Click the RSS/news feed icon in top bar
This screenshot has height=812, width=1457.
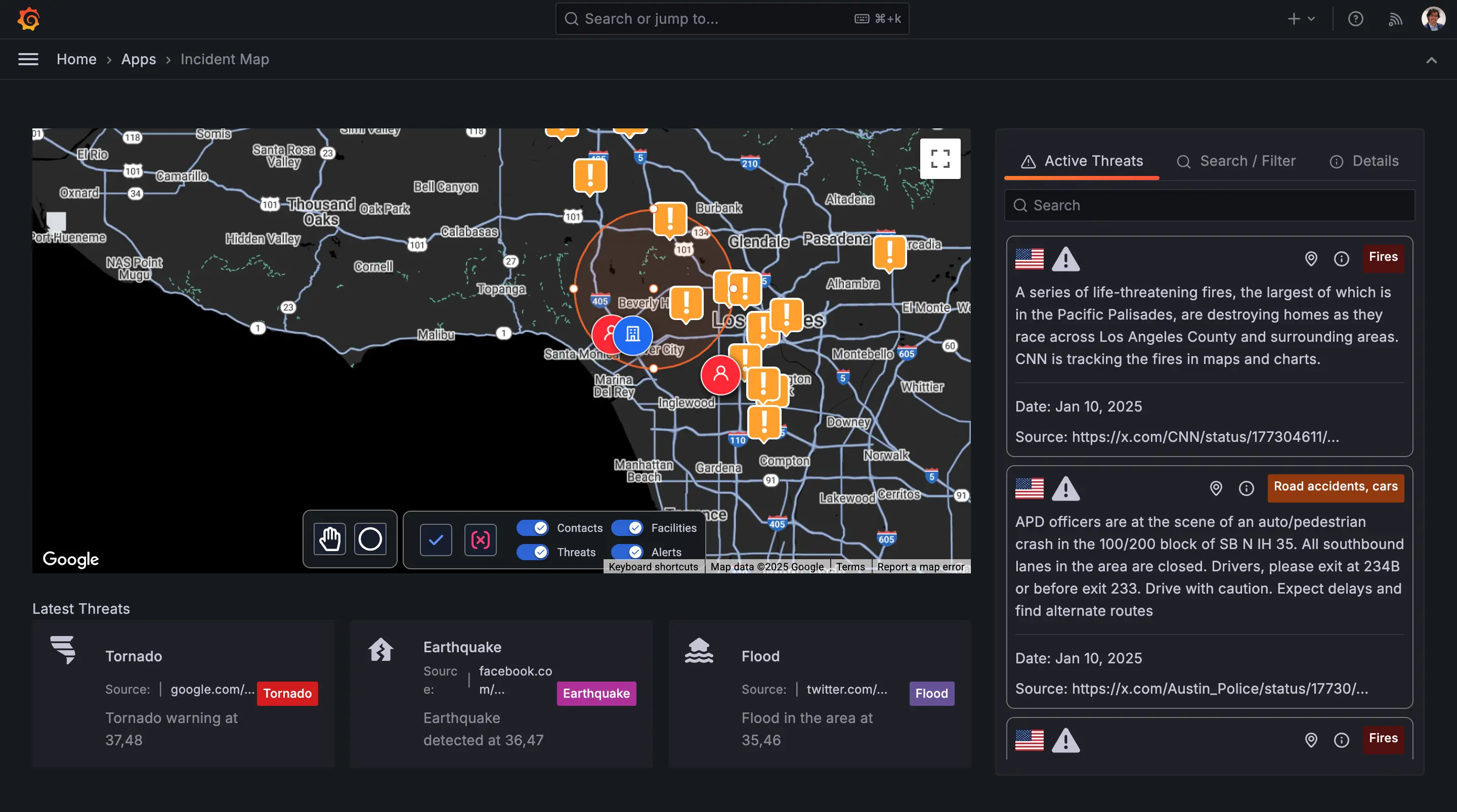click(1395, 19)
